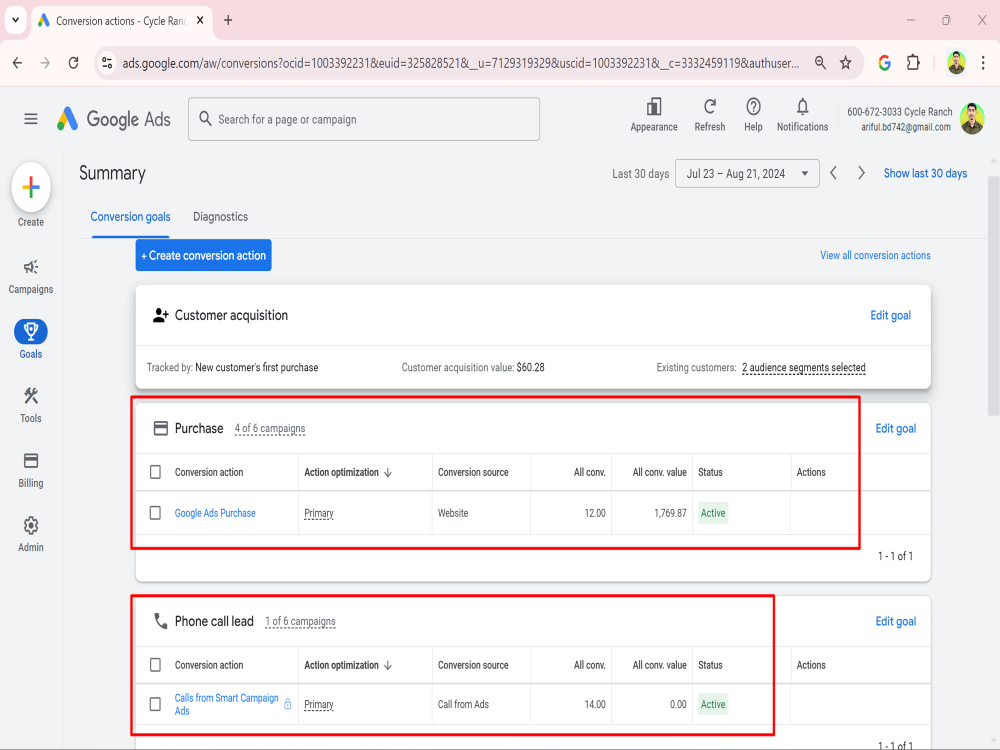Viewport: 1000px width, 750px height.
Task: Open the browser extensions menu
Action: [913, 62]
